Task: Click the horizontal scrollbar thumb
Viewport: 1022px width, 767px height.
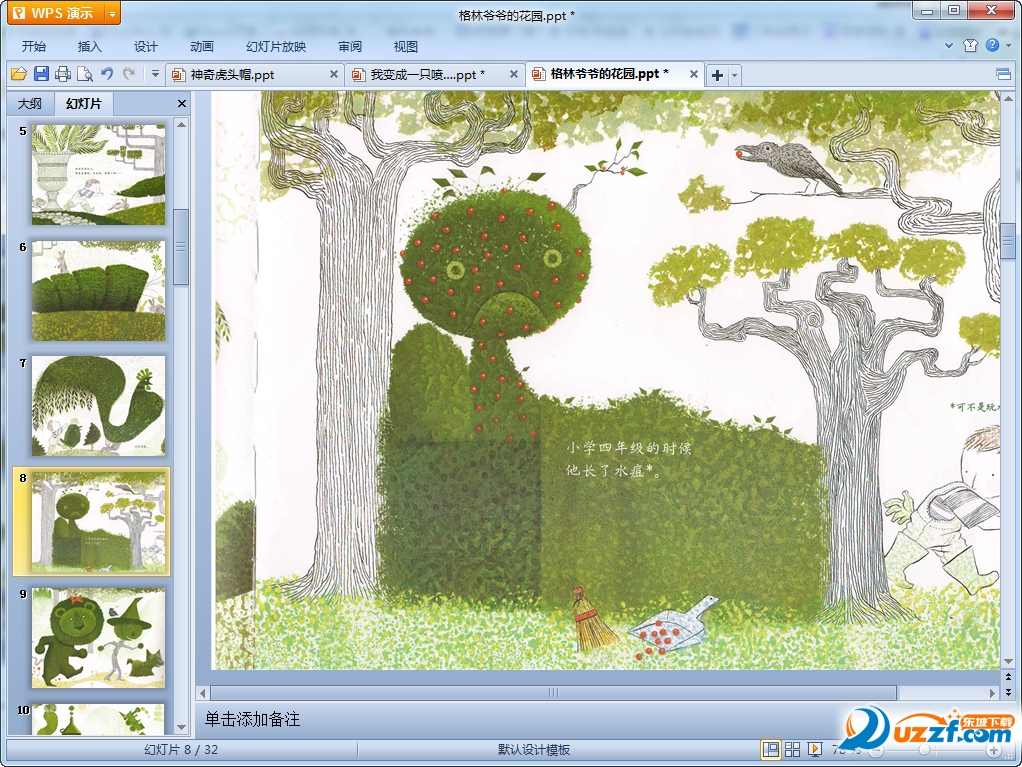Action: coord(553,693)
